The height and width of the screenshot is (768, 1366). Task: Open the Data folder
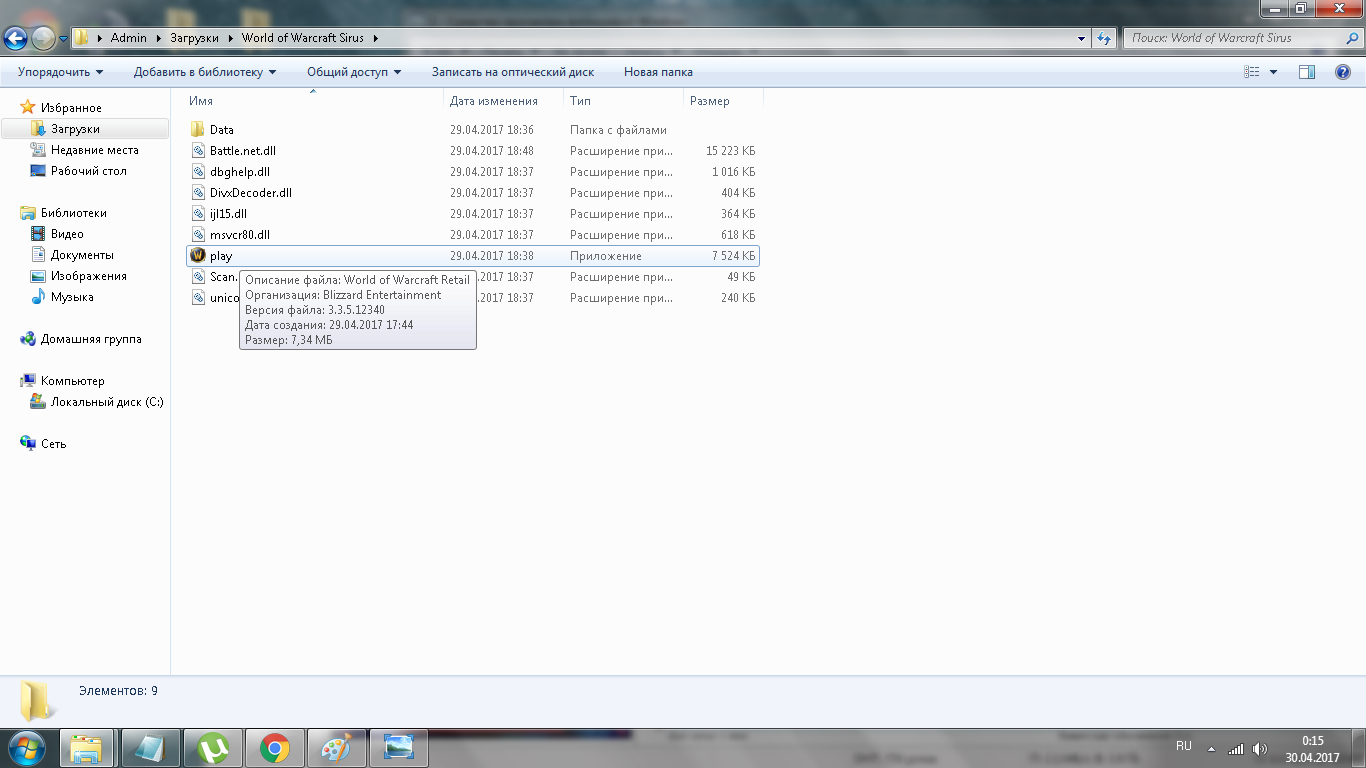pos(221,130)
